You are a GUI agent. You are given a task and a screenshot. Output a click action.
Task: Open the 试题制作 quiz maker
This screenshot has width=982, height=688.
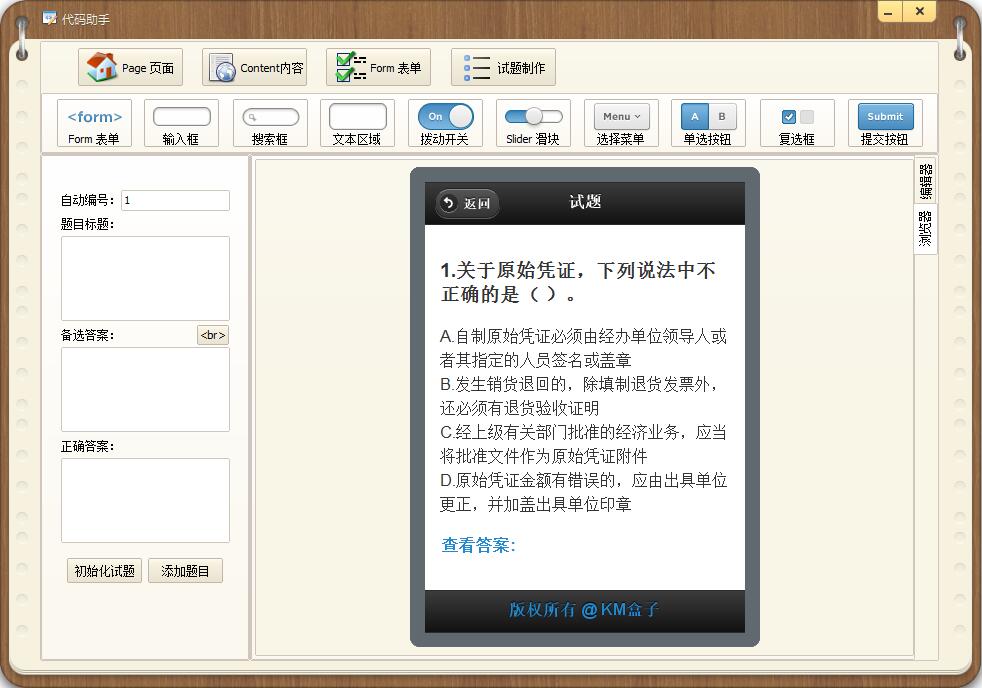click(x=503, y=67)
